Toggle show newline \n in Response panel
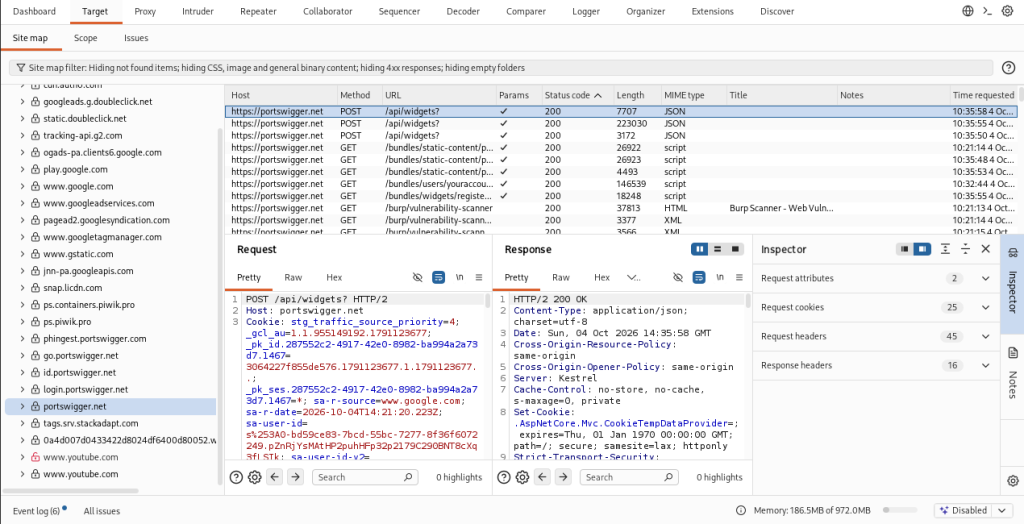Viewport: 1024px width, 524px height. [x=720, y=277]
